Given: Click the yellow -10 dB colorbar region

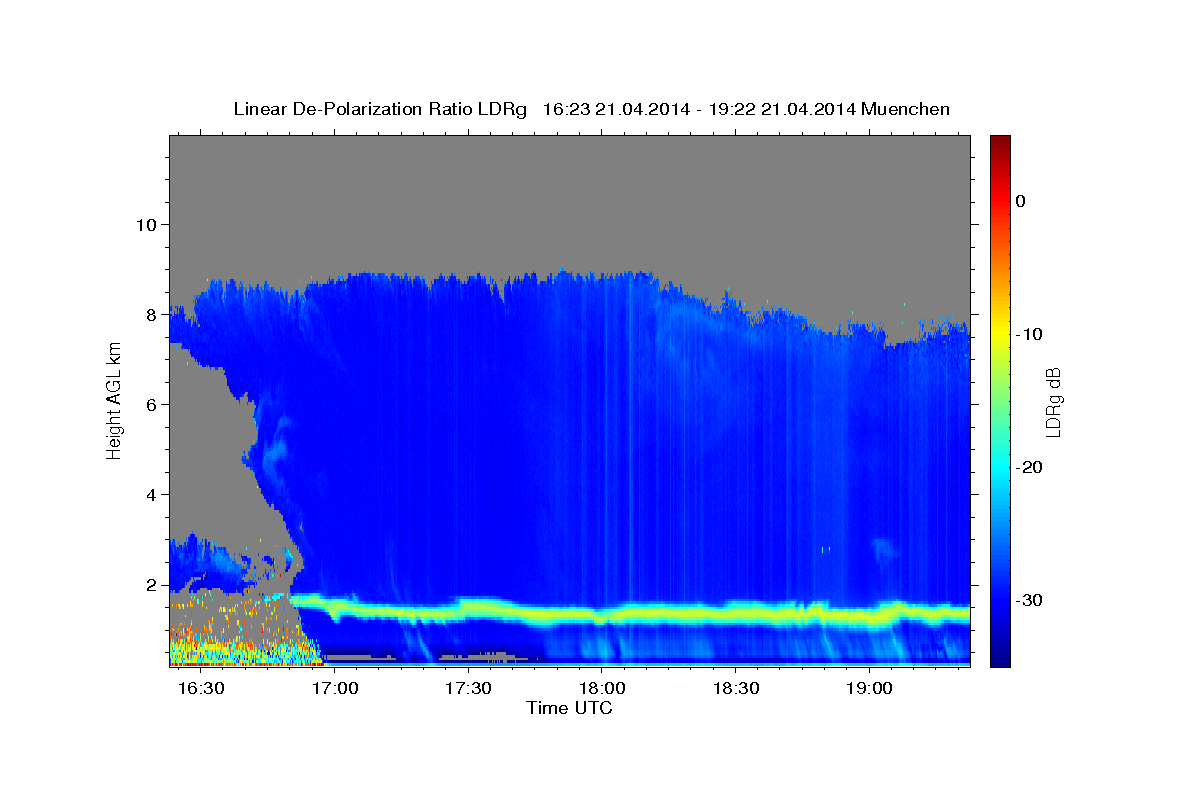Looking at the screenshot, I should 1000,334.
